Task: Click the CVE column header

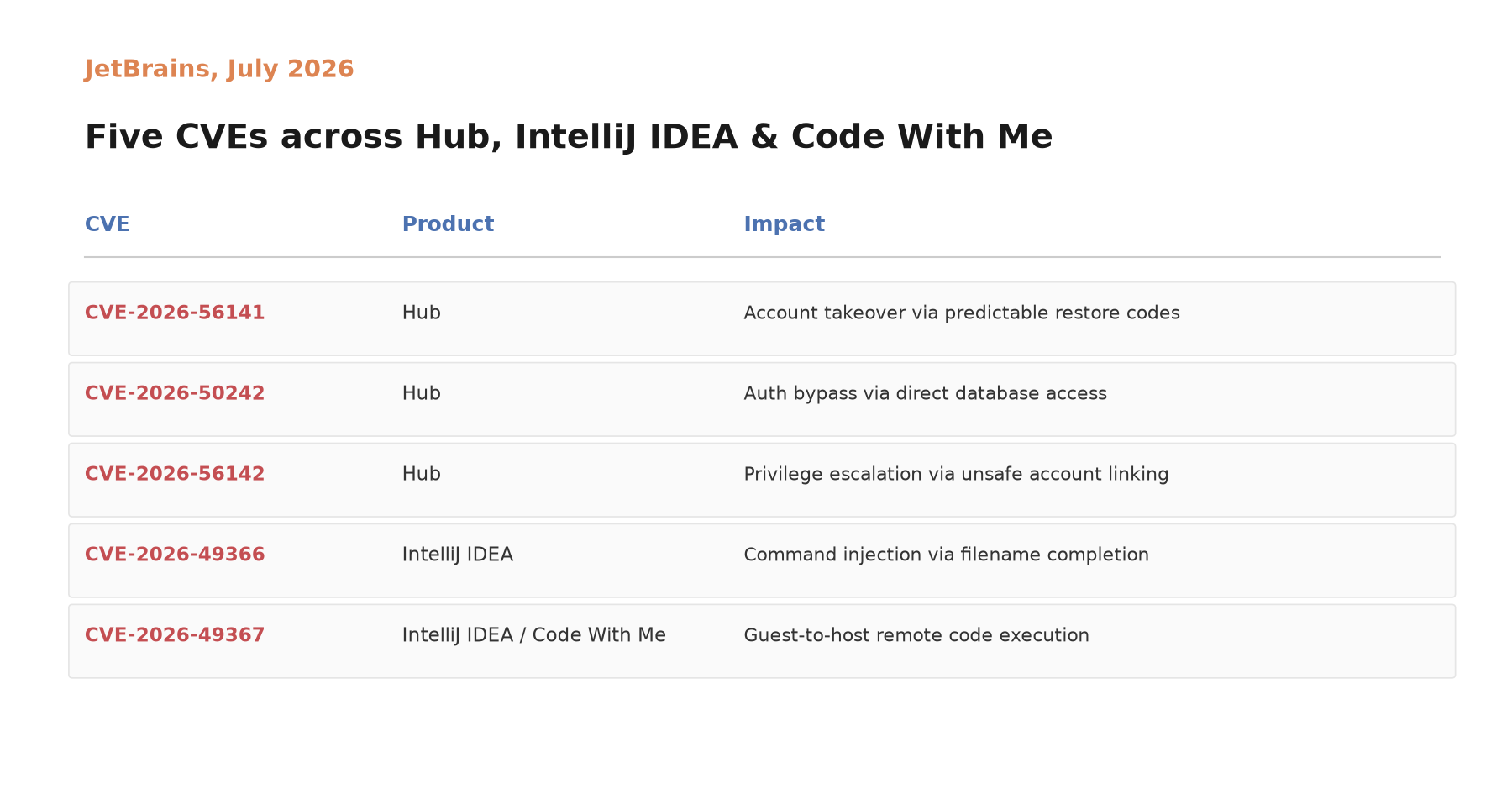Action: pos(107,224)
